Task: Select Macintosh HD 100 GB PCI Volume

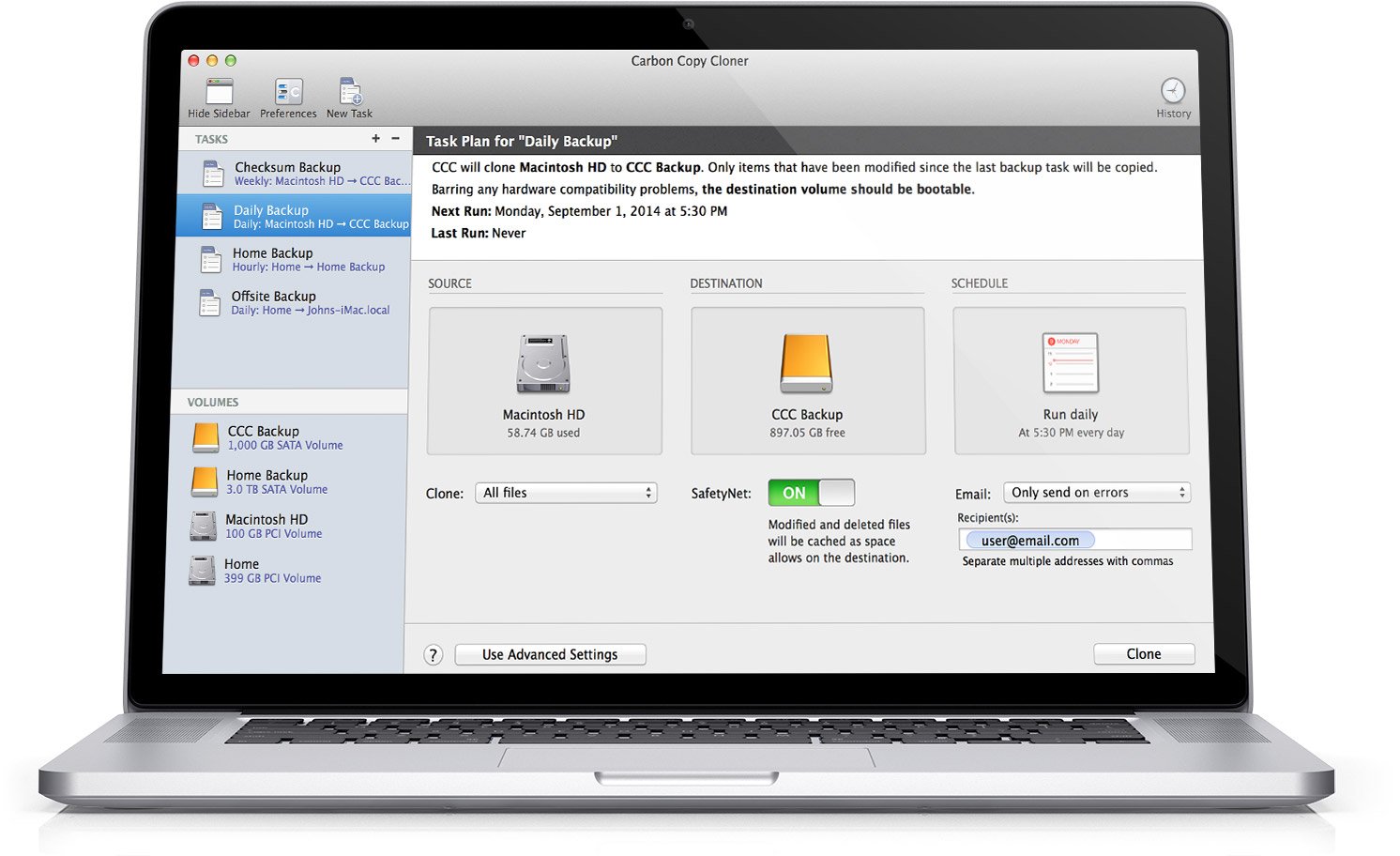Action: 289,526
